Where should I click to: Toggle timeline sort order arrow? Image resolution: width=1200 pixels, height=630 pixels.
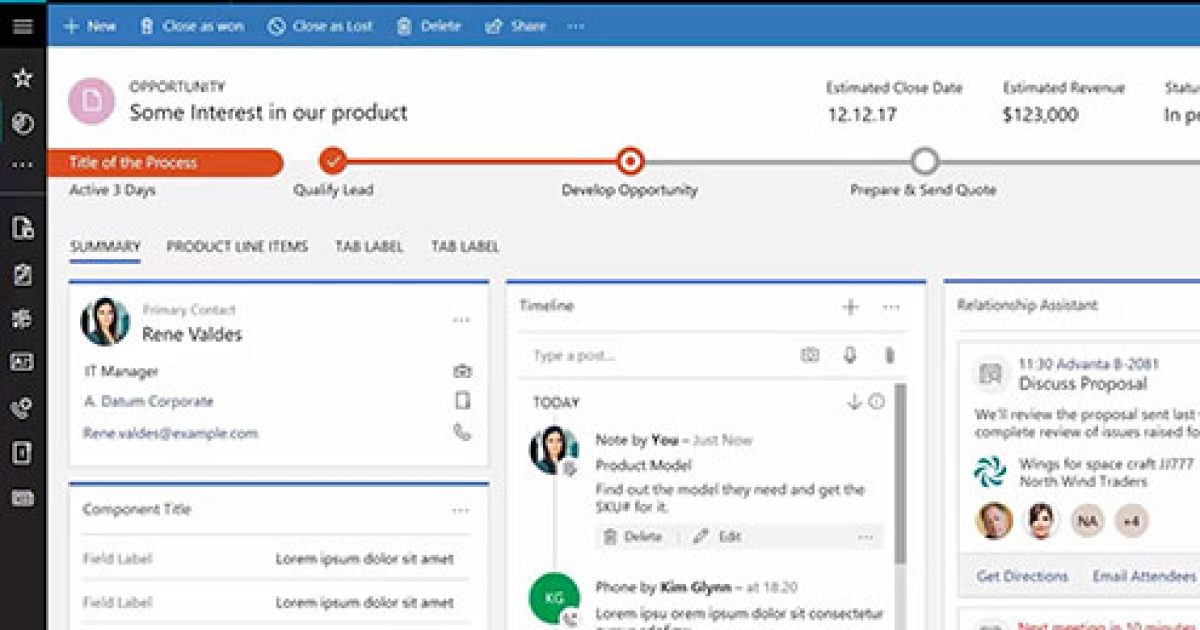854,402
